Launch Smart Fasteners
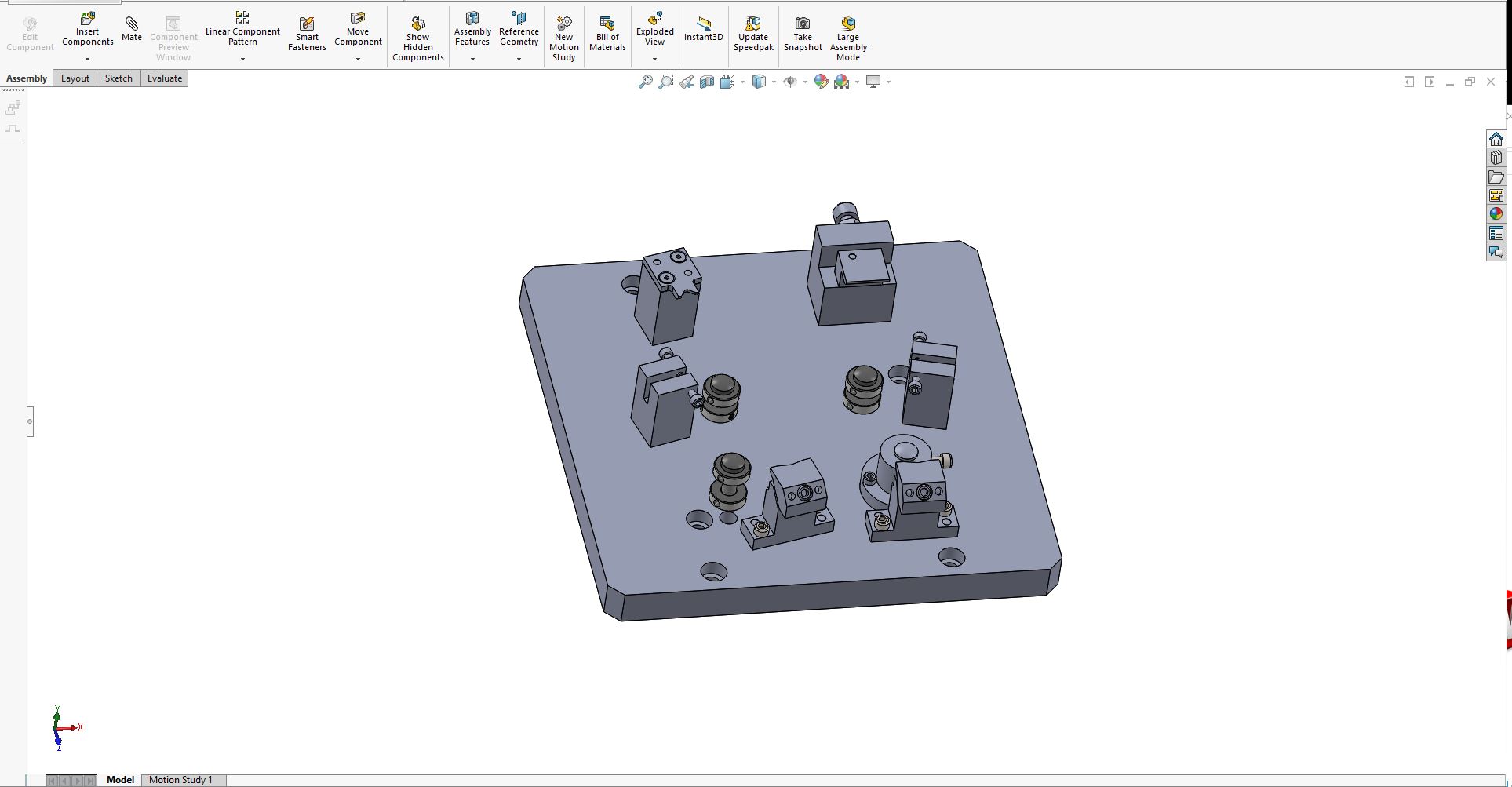Screen dimensions: 1512x787 (307, 35)
